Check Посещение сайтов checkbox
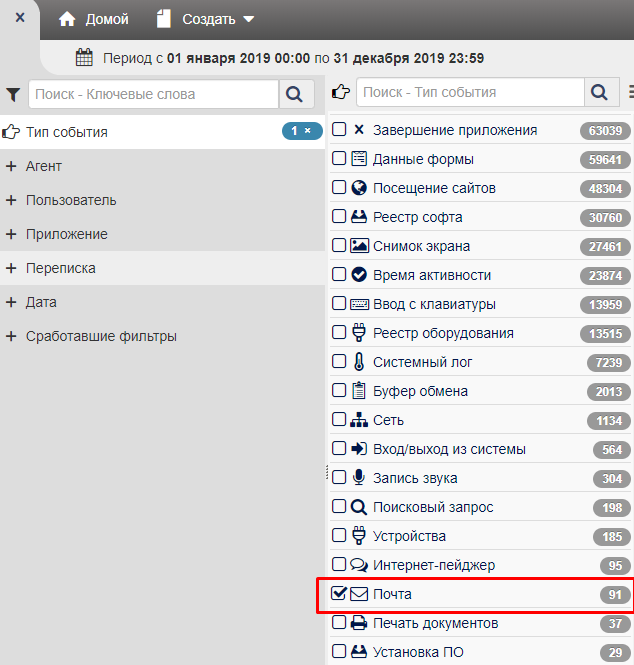This screenshot has height=665, width=634. (x=339, y=187)
